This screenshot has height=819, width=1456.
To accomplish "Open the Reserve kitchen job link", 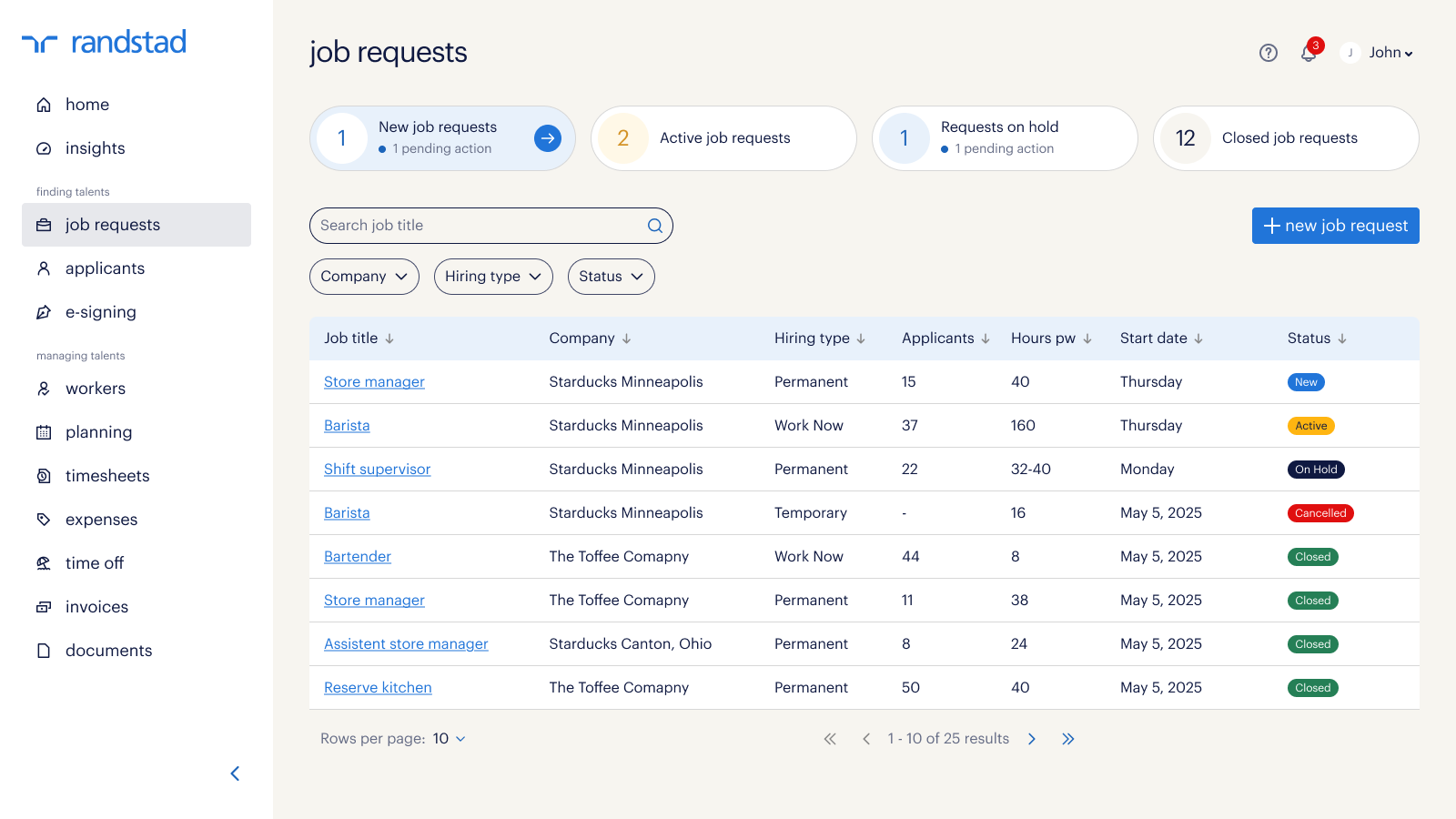I will [378, 688].
